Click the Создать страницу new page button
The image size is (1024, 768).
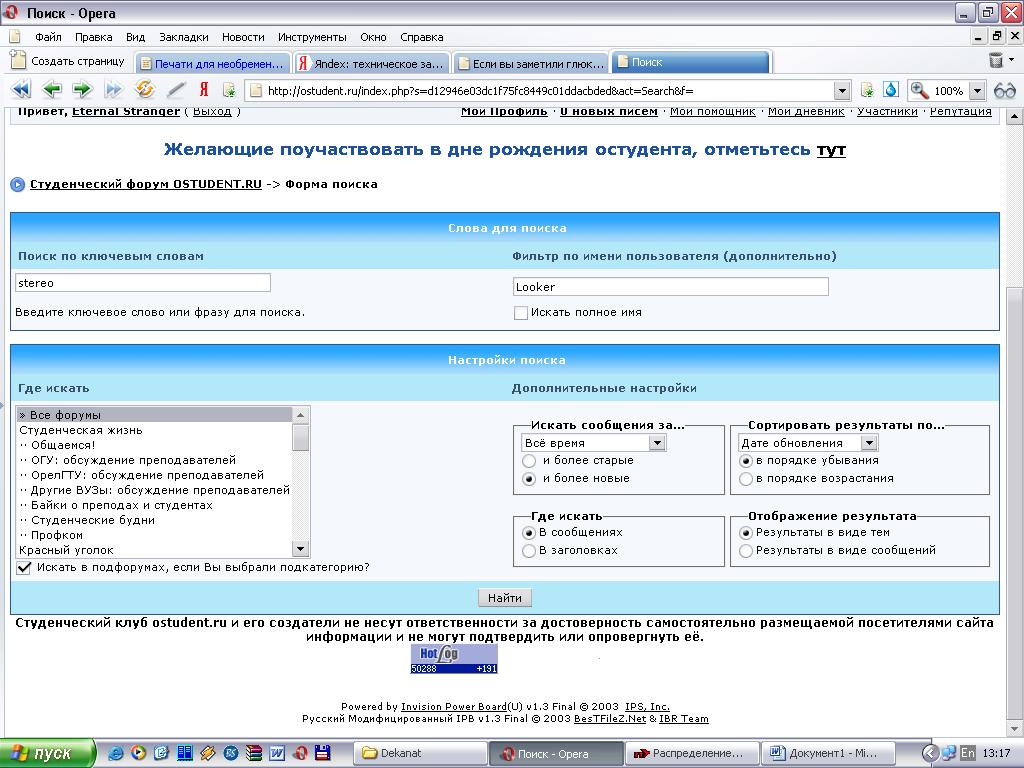coord(67,61)
